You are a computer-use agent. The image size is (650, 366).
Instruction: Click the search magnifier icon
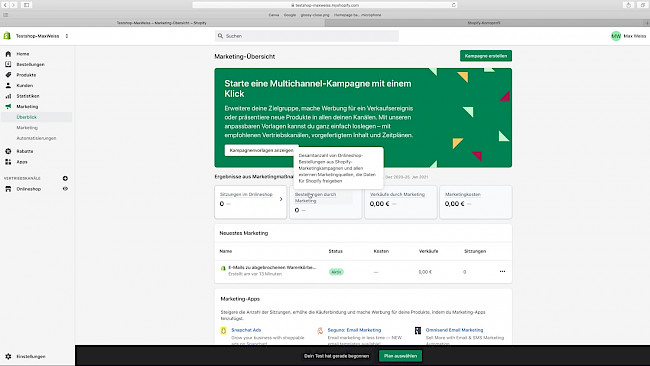click(x=220, y=36)
